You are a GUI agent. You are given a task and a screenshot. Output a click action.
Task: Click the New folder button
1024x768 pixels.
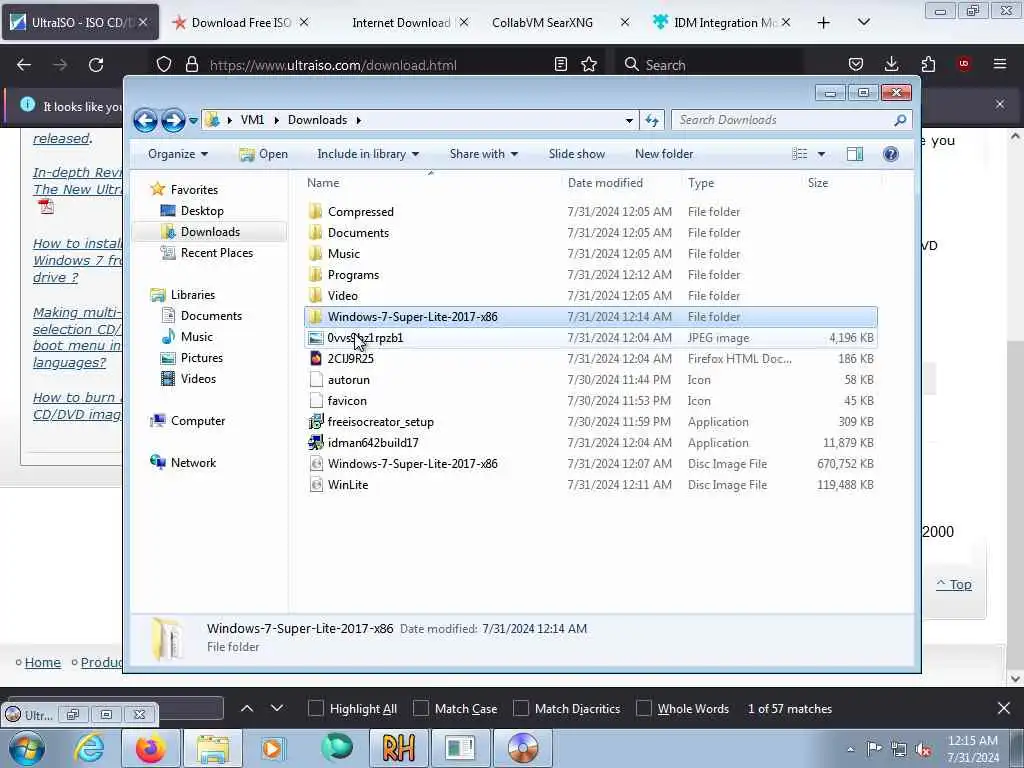[664, 154]
